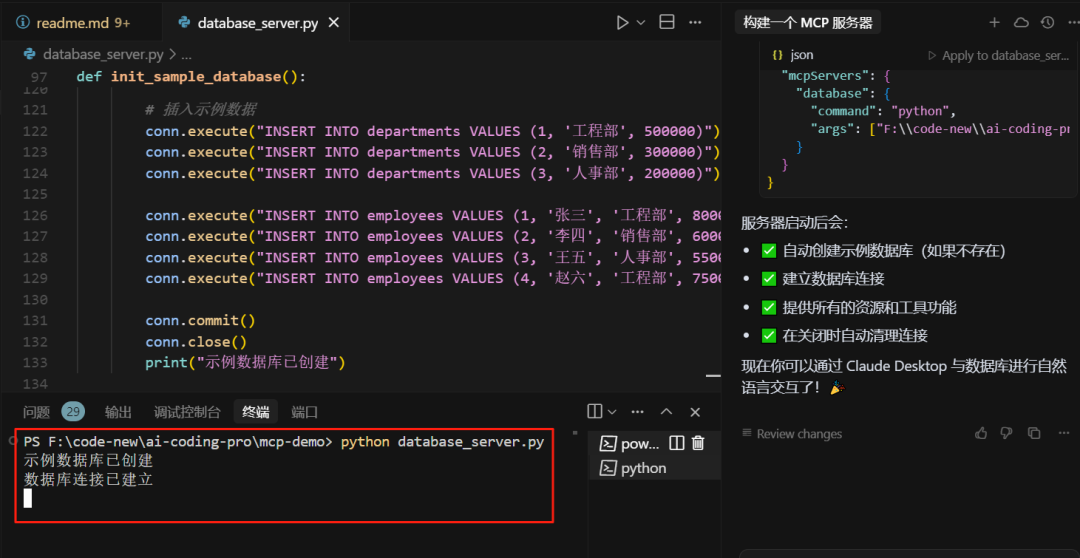The image size is (1080, 558).
Task: Select the 调试控制台 debug console tab
Action: click(x=187, y=412)
